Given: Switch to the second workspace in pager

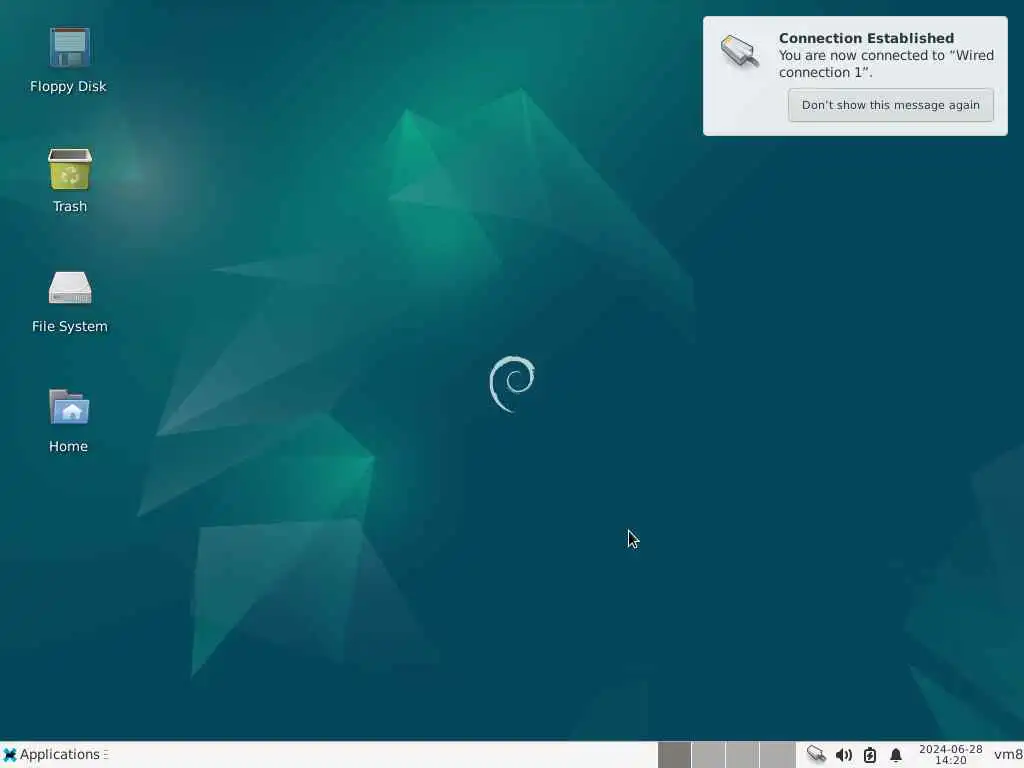Looking at the screenshot, I should pos(709,755).
